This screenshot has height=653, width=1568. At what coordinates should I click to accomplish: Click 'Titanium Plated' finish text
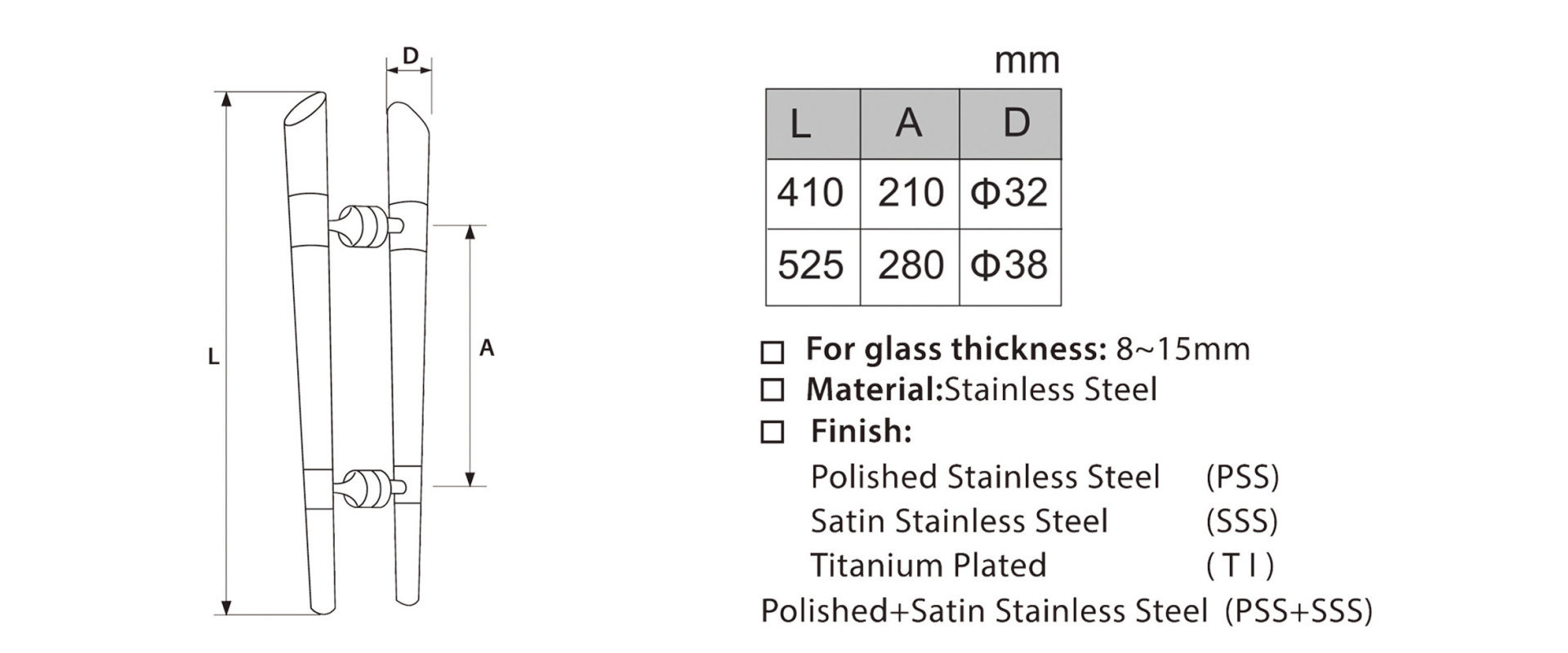[x=928, y=565]
